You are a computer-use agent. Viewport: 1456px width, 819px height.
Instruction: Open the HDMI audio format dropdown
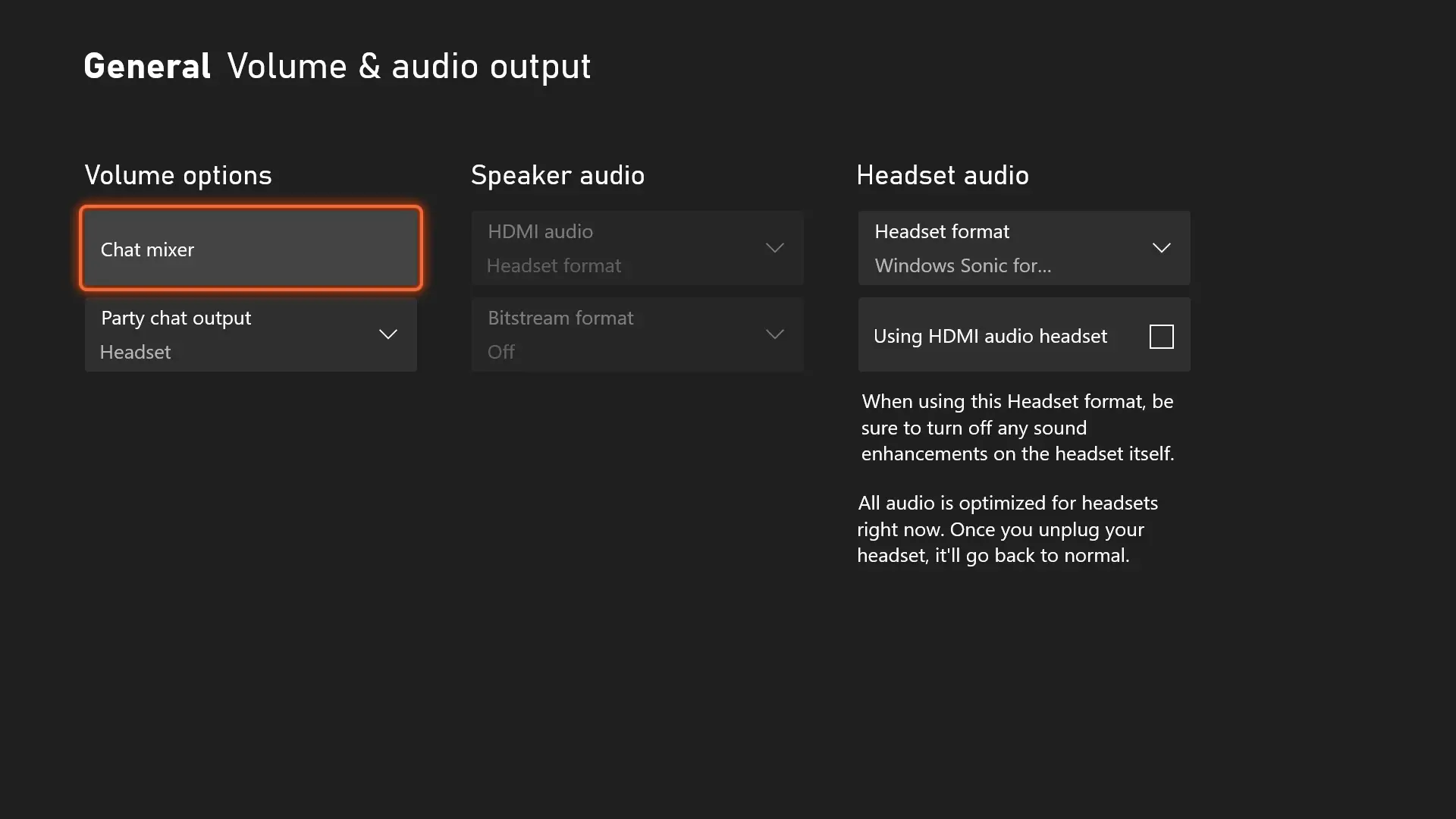774,247
